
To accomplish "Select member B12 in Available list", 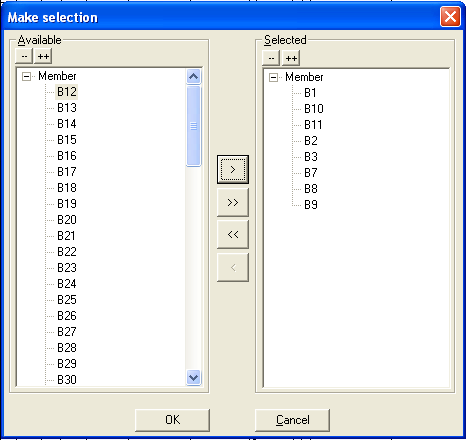I will (x=67, y=92).
